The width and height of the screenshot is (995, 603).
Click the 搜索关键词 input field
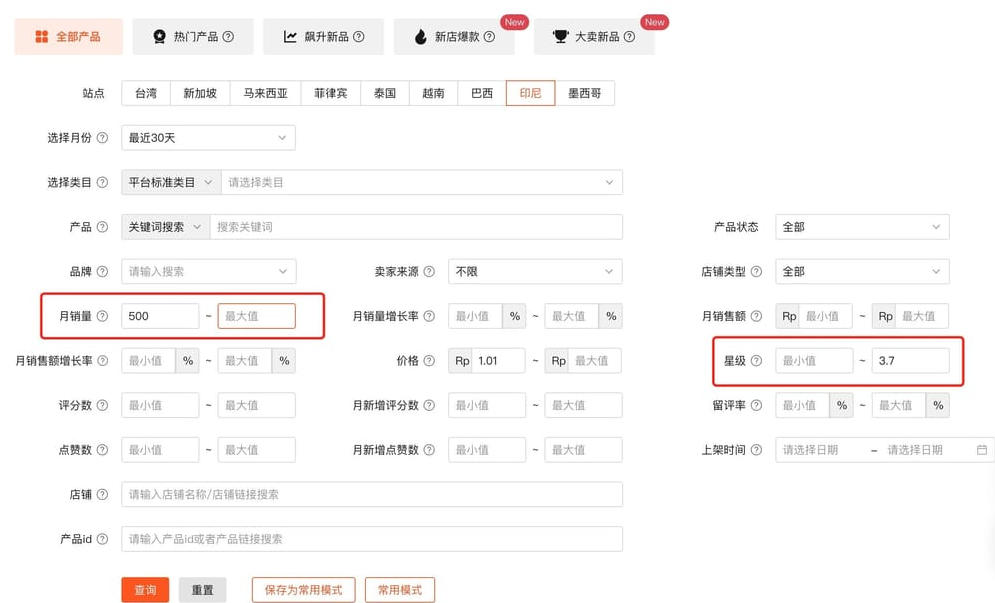[x=416, y=227]
